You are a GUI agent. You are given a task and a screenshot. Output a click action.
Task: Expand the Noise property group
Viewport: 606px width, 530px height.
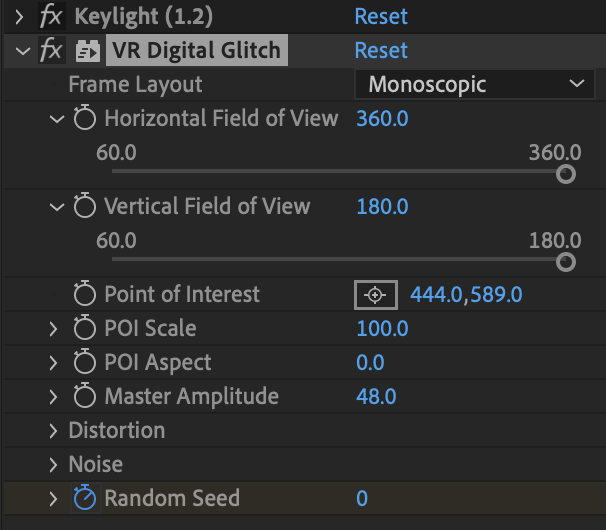coord(53,465)
